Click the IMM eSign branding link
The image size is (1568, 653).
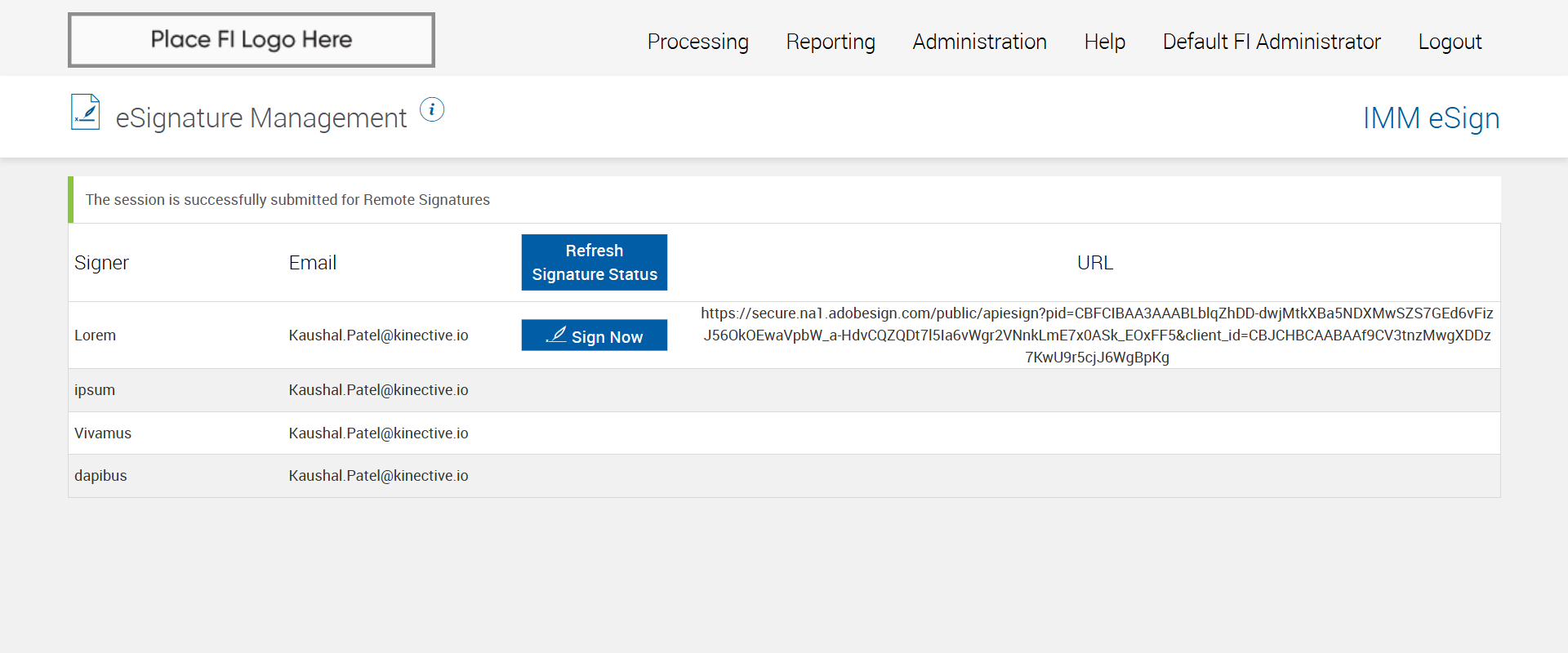pos(1431,118)
